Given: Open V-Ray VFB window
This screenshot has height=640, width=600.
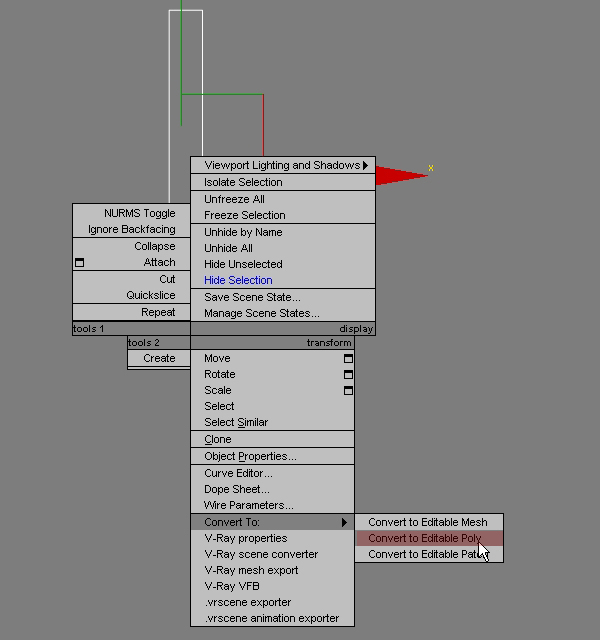Looking at the screenshot, I should coord(232,586).
